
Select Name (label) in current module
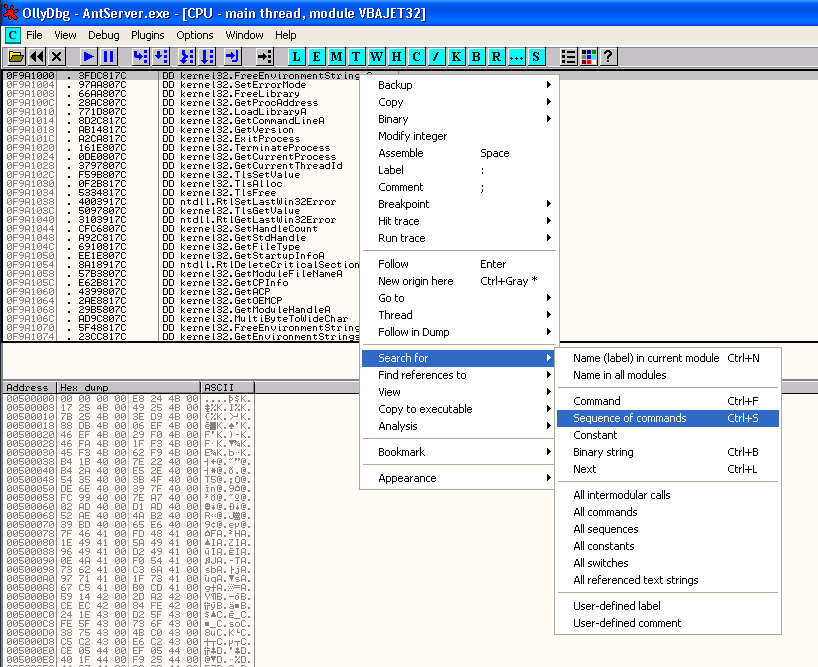pos(668,358)
